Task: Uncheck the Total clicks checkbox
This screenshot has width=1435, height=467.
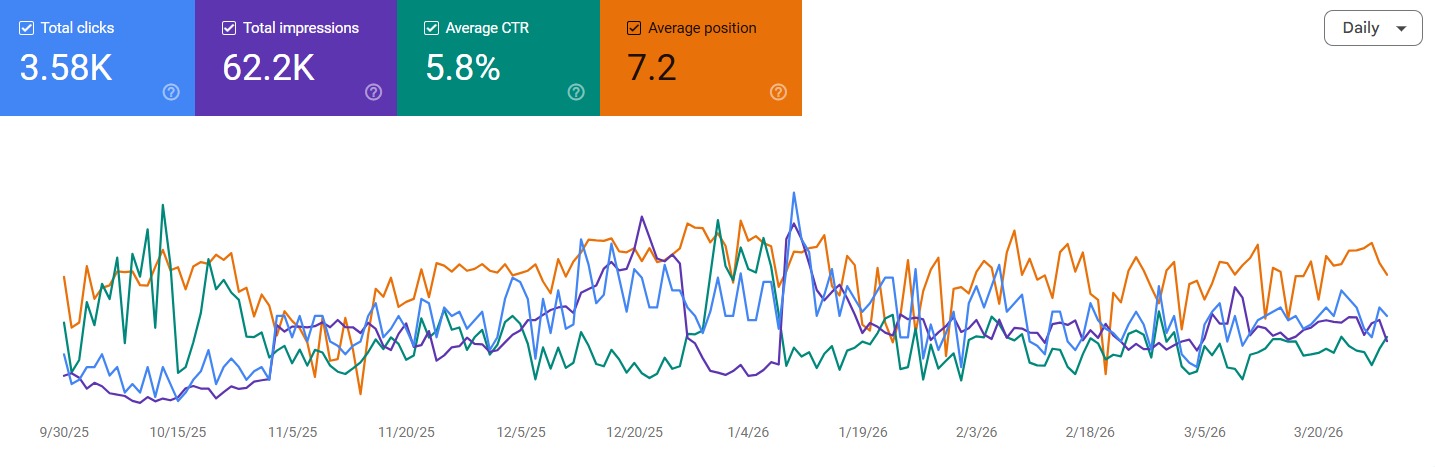Action: [26, 28]
